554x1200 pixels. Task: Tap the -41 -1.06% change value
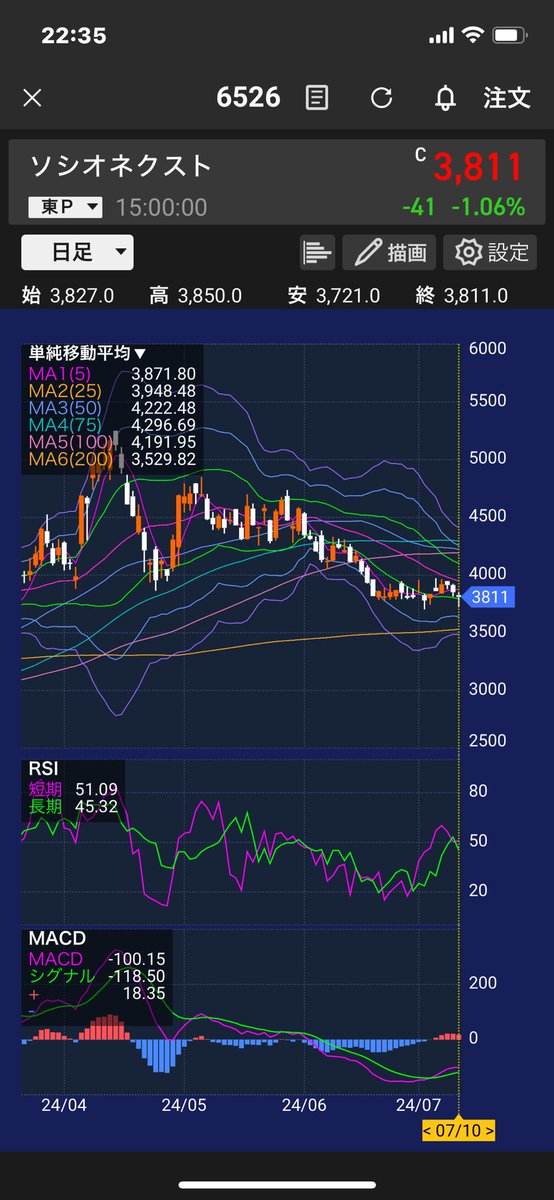coord(463,207)
